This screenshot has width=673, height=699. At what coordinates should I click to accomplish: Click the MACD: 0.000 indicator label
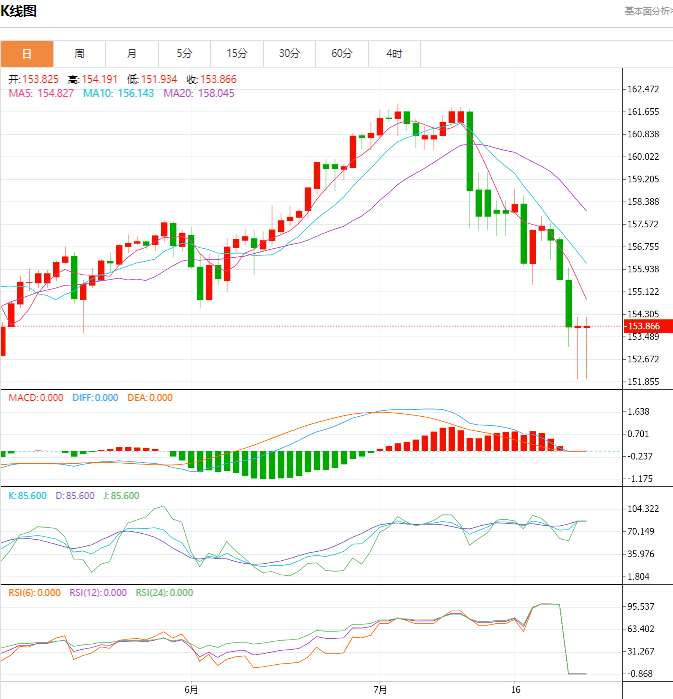point(36,398)
